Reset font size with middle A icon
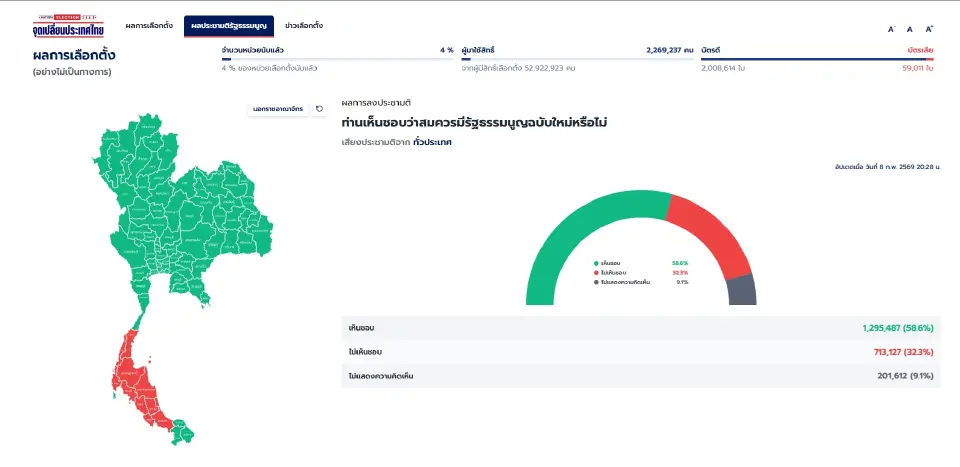Viewport: 960px width, 467px height. tap(910, 29)
